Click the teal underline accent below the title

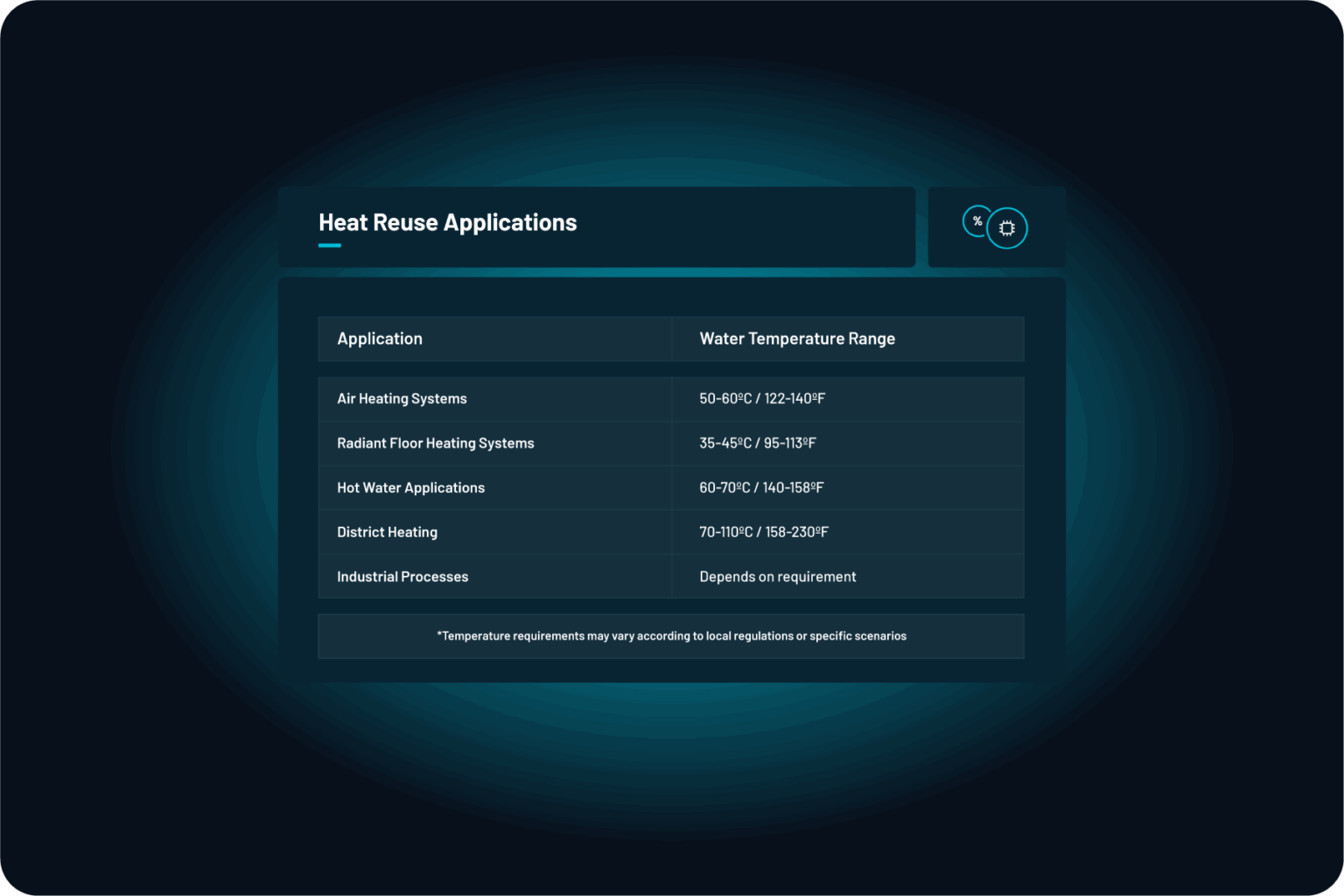click(x=329, y=248)
